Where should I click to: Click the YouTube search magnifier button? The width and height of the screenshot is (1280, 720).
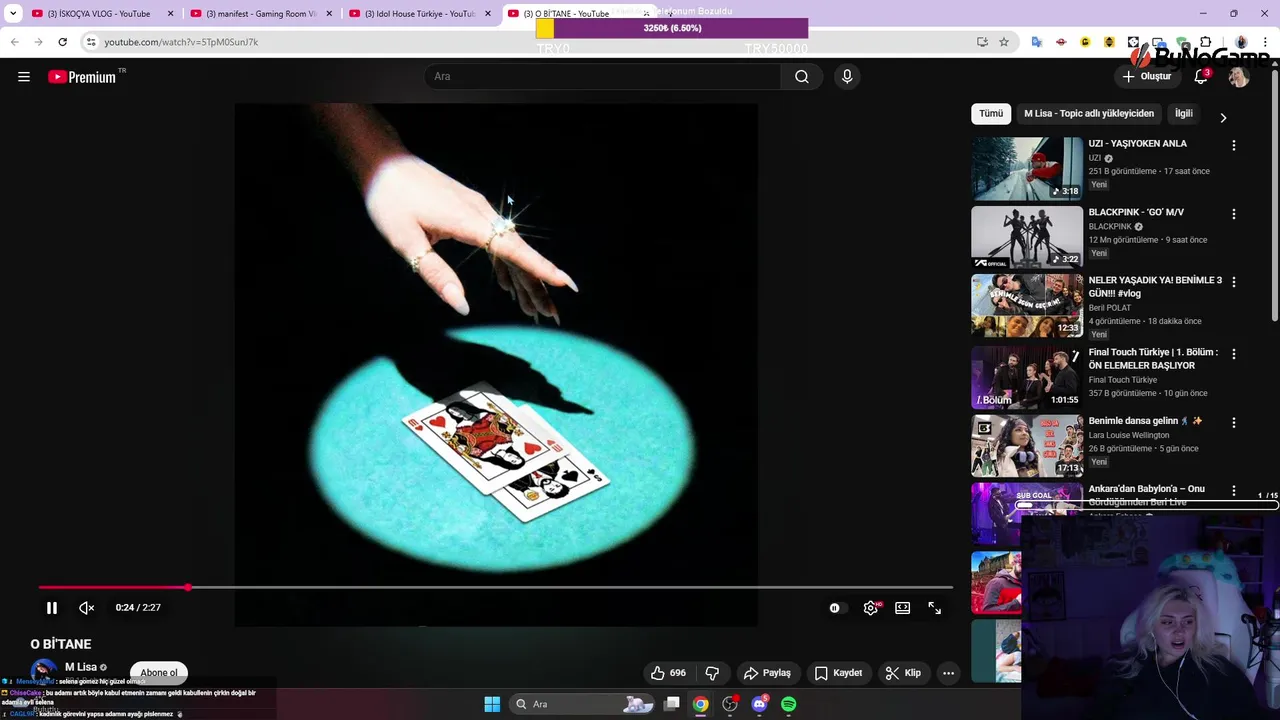point(802,76)
